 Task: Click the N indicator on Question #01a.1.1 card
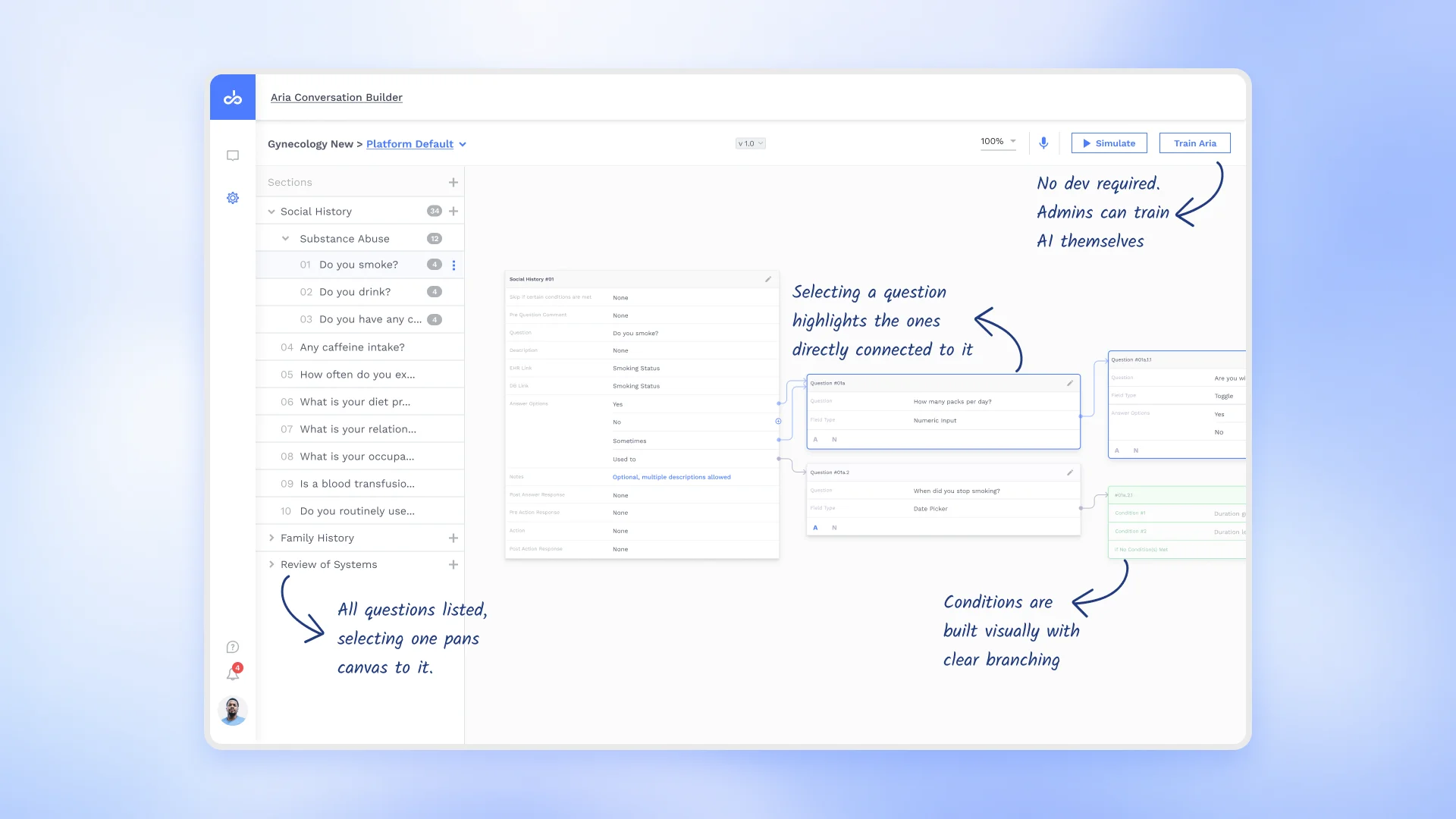pyautogui.click(x=1136, y=450)
